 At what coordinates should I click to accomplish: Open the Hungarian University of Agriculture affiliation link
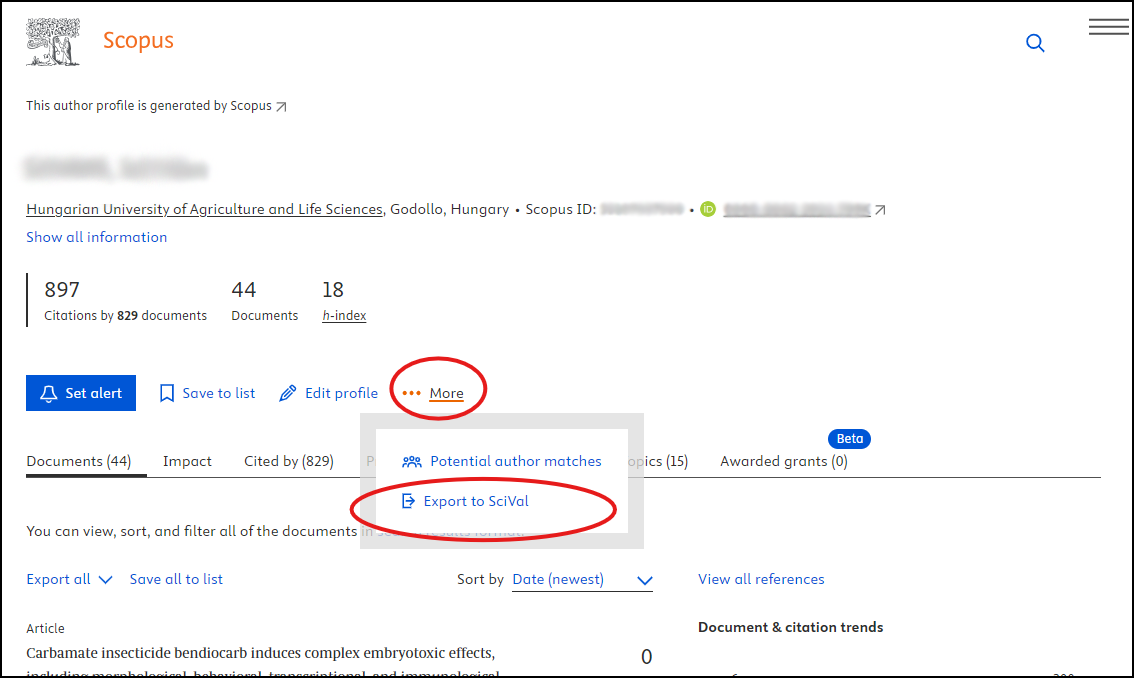click(x=204, y=209)
